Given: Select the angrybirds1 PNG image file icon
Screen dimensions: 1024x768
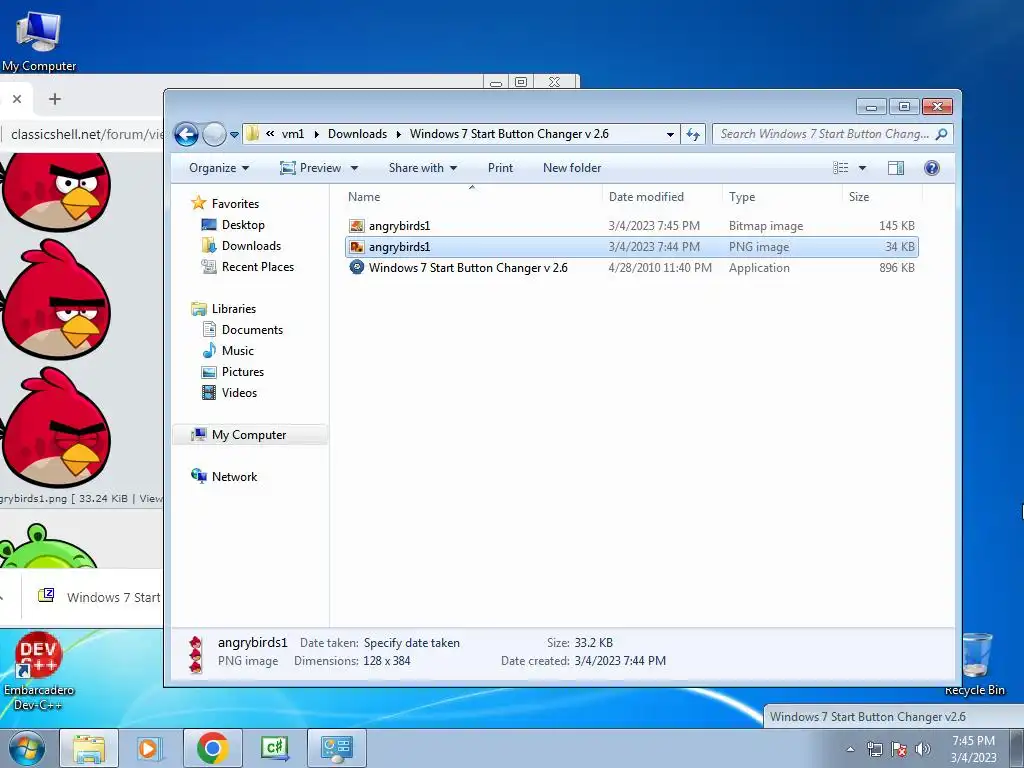Looking at the screenshot, I should tap(357, 247).
